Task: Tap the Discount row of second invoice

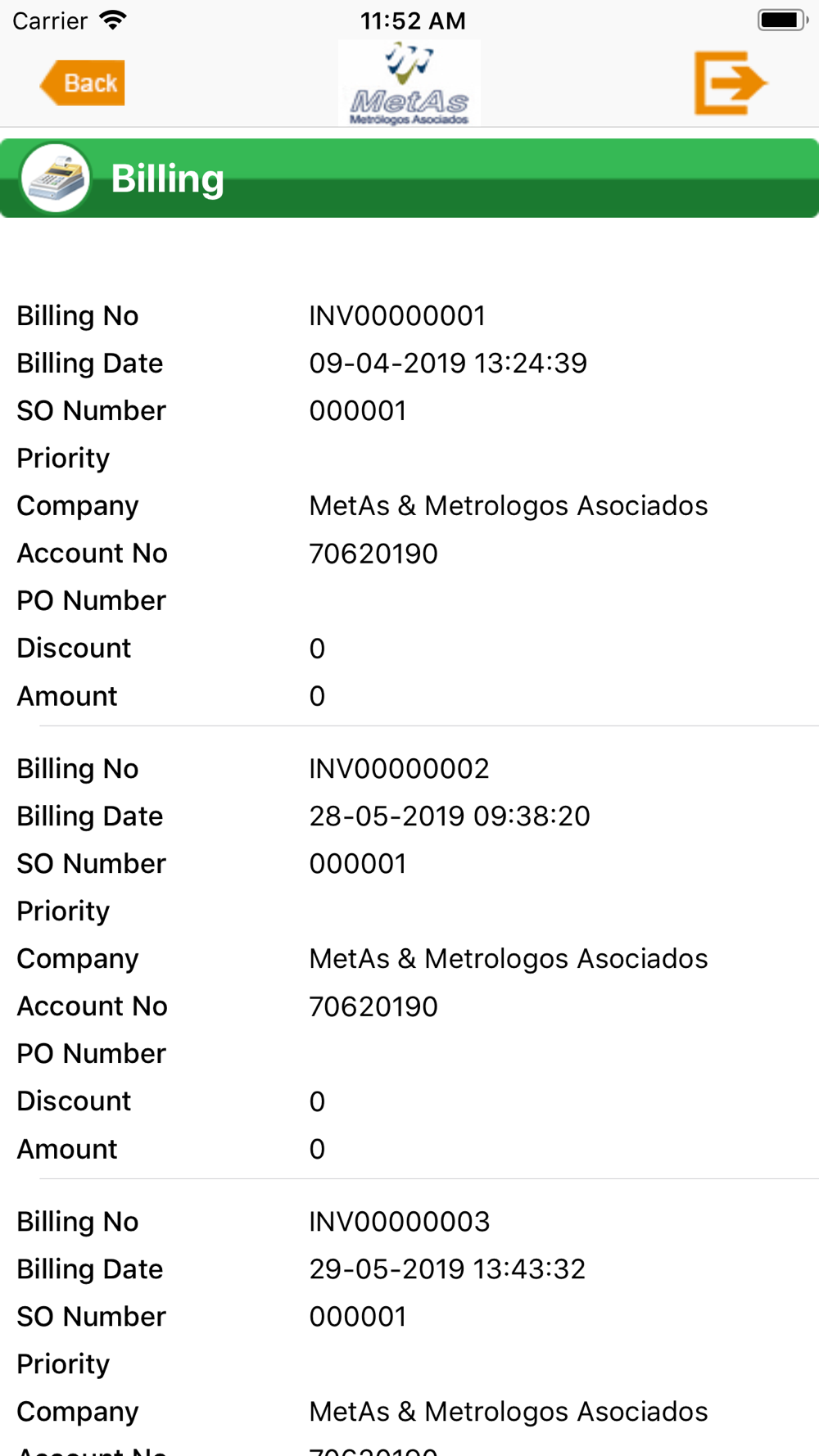Action: click(x=409, y=1101)
